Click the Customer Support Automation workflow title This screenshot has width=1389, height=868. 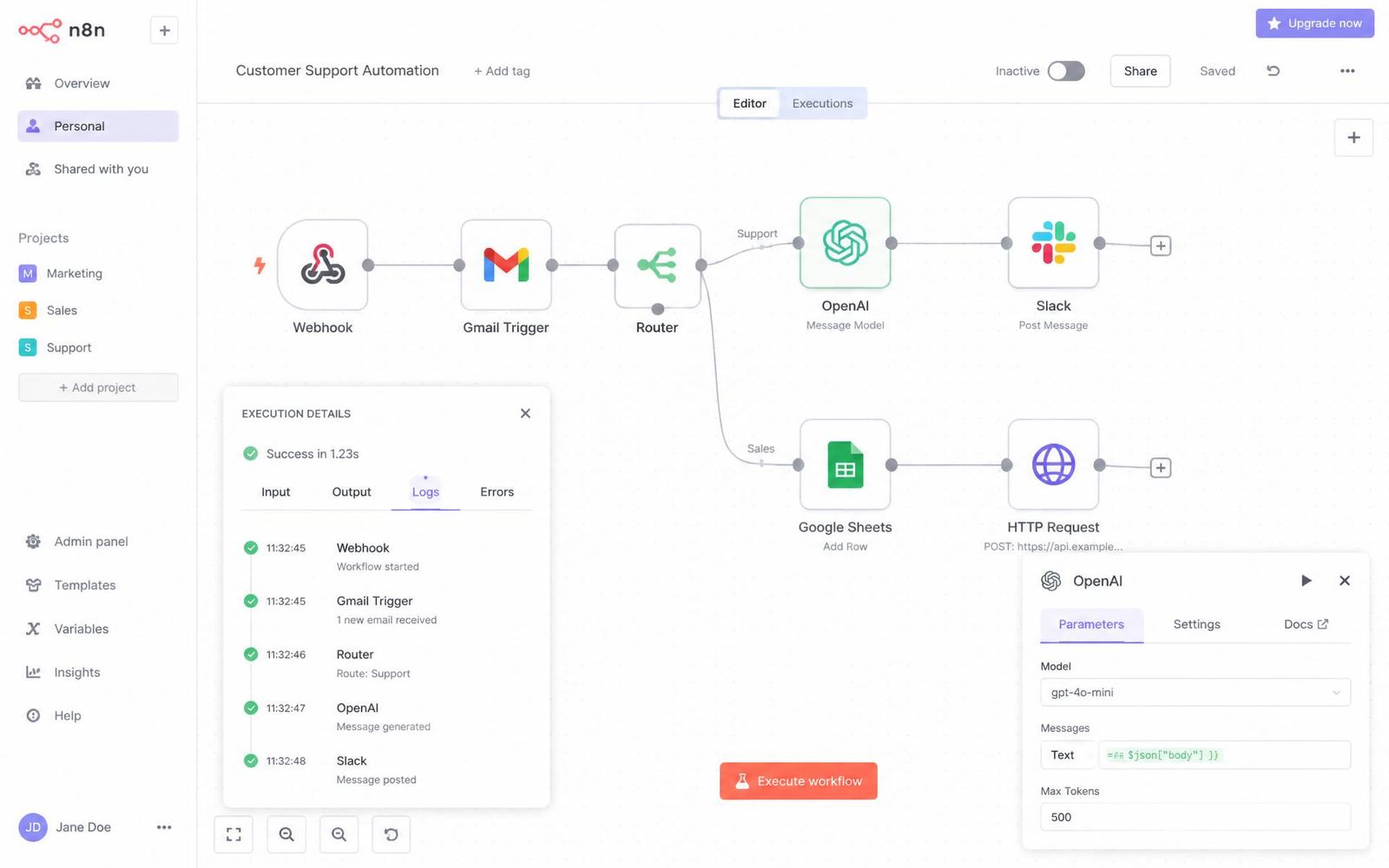tap(338, 70)
